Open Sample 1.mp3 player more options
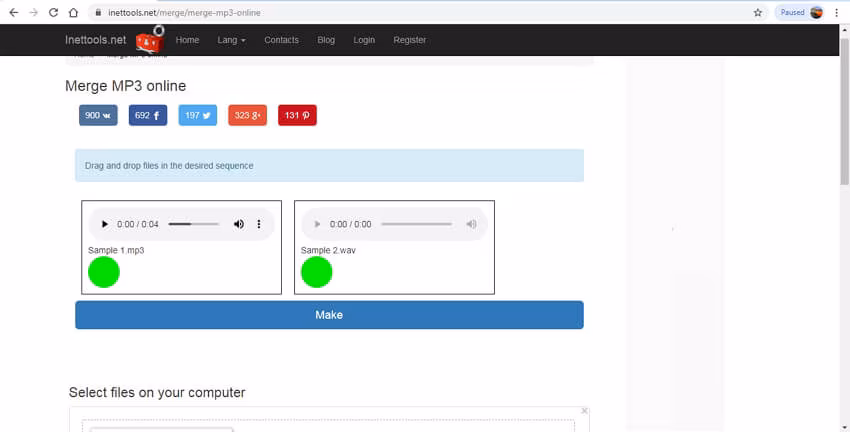The height and width of the screenshot is (432, 850). pyautogui.click(x=259, y=224)
